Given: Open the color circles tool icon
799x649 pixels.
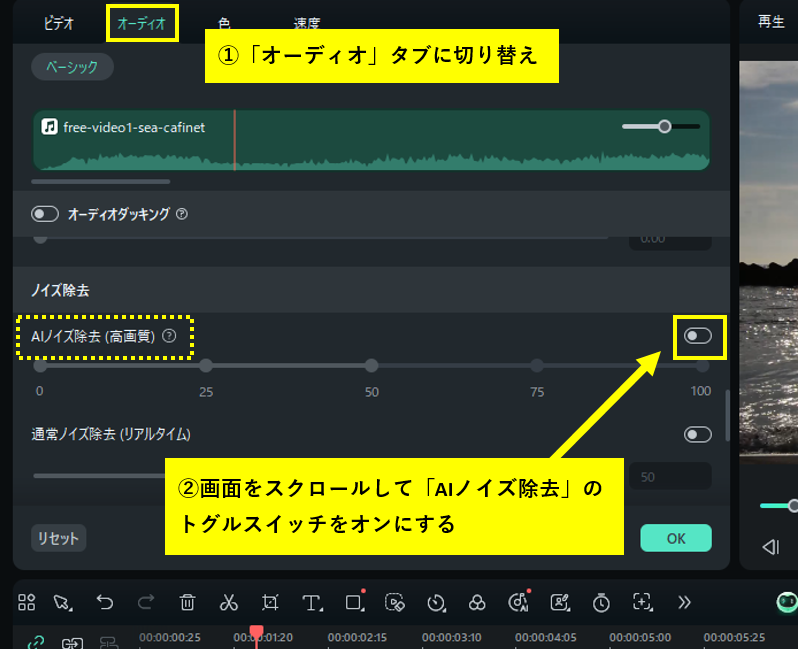Looking at the screenshot, I should tap(477, 603).
